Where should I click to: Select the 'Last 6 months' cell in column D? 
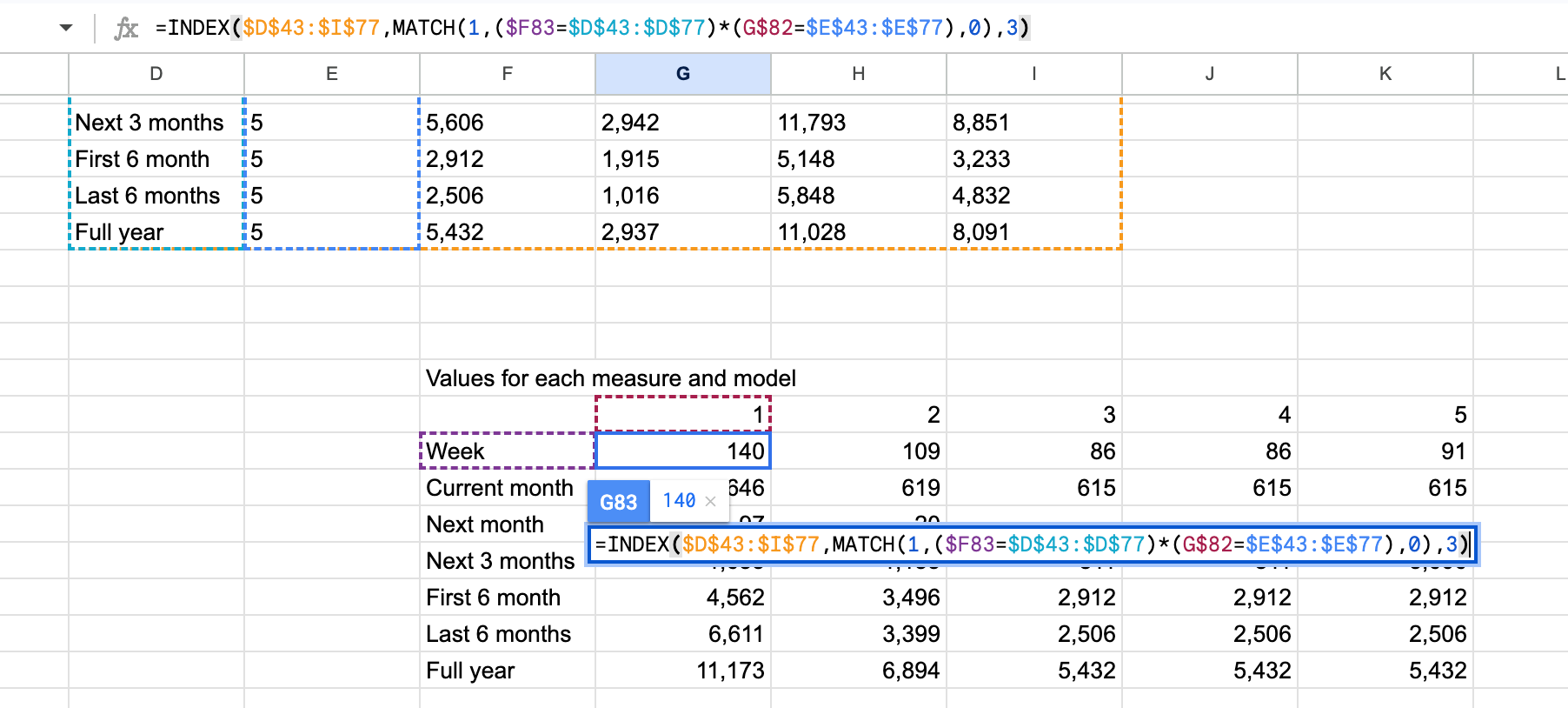[x=156, y=196]
